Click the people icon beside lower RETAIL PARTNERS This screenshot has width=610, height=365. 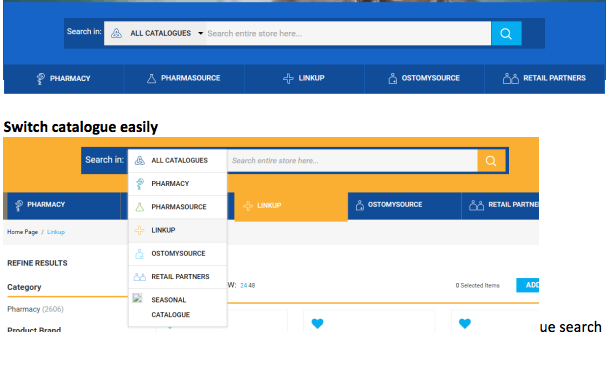[476, 205]
